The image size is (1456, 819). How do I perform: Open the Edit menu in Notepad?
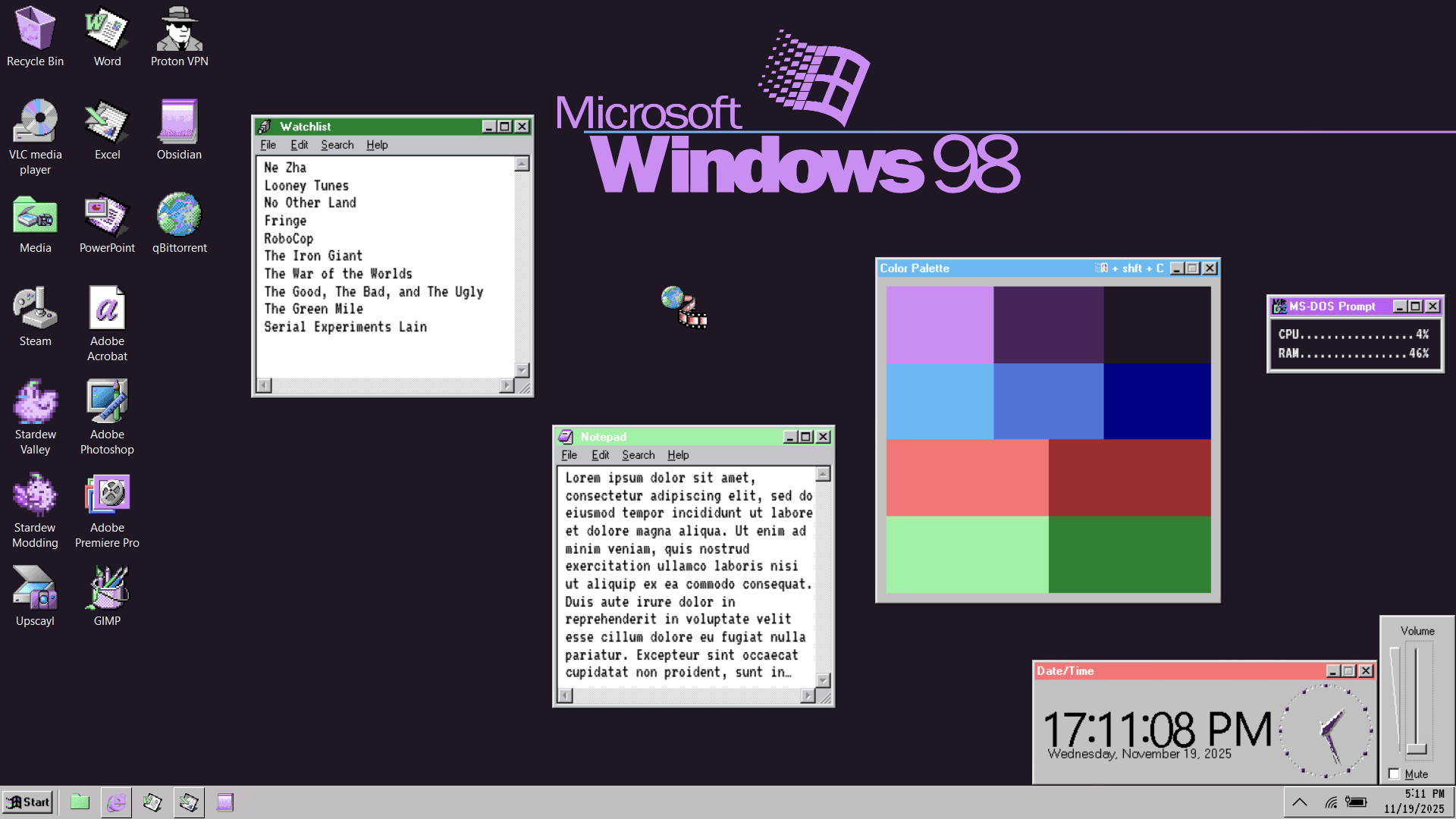pyautogui.click(x=600, y=455)
